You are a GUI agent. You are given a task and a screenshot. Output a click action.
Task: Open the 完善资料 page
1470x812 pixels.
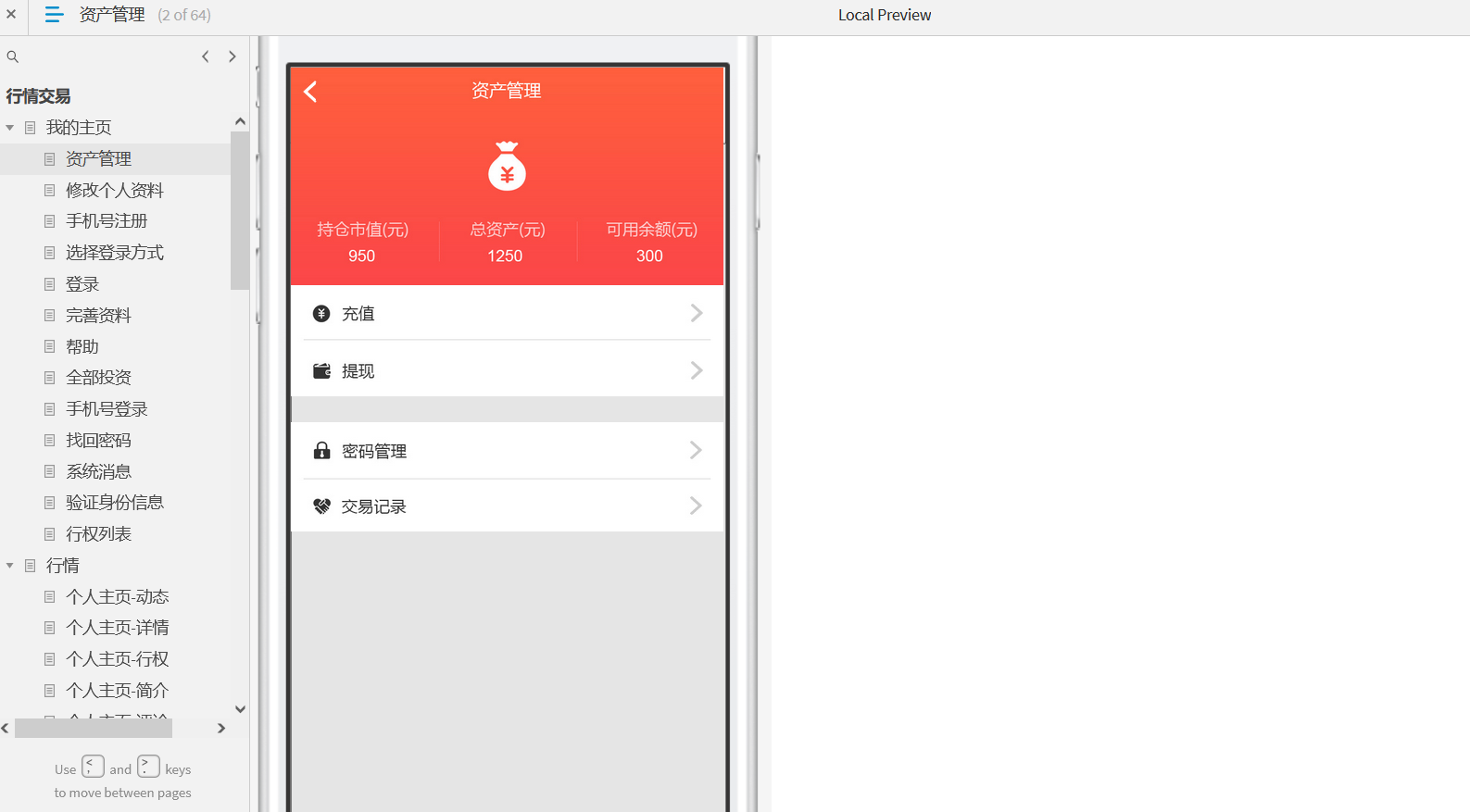coord(98,316)
